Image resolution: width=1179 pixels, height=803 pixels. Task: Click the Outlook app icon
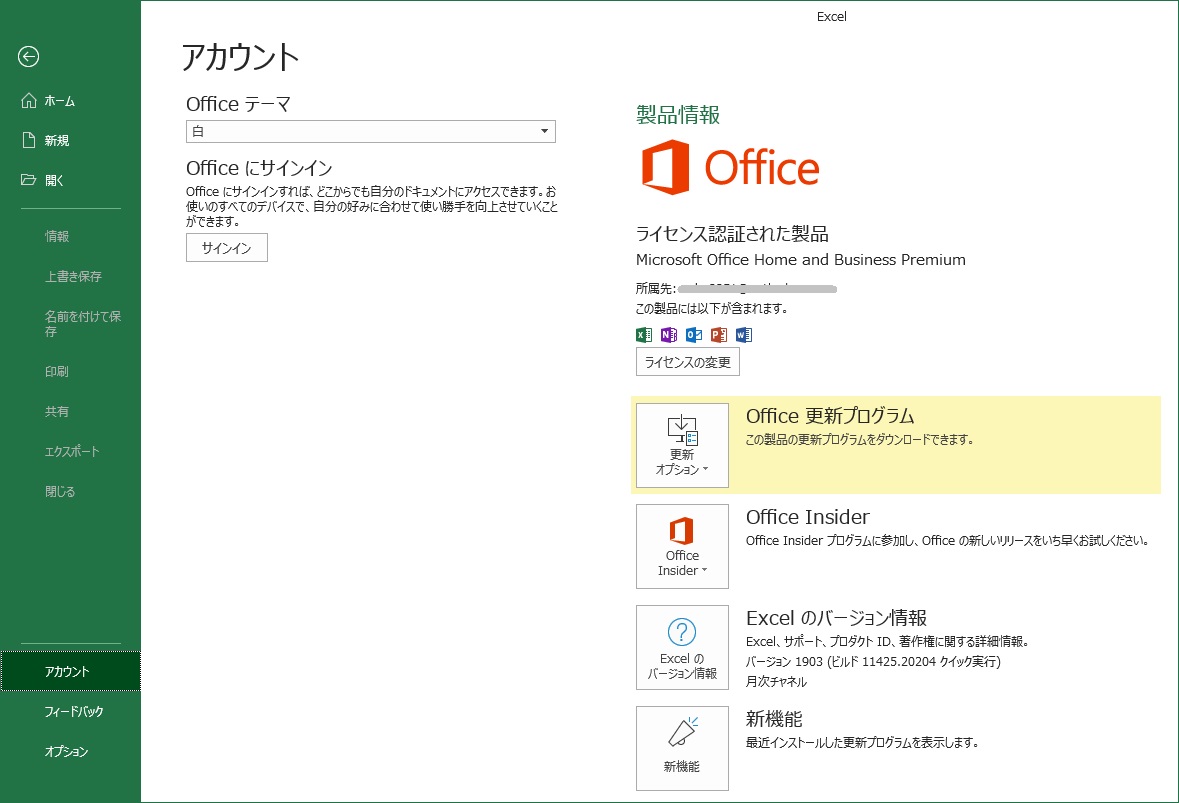(693, 335)
